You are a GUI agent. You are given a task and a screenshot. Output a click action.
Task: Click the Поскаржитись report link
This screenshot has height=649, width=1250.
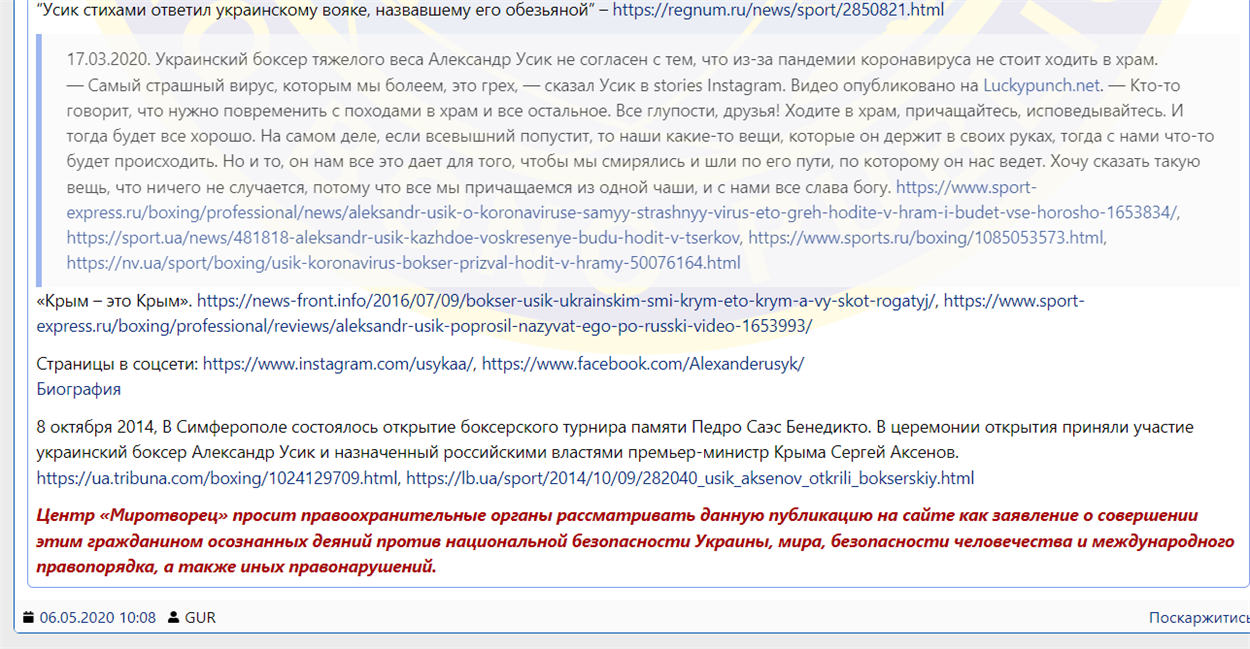click(x=1198, y=617)
